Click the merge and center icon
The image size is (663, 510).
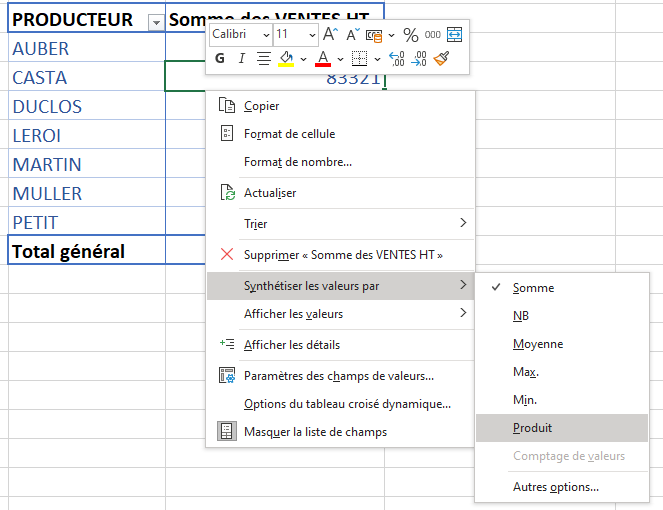[x=455, y=34]
